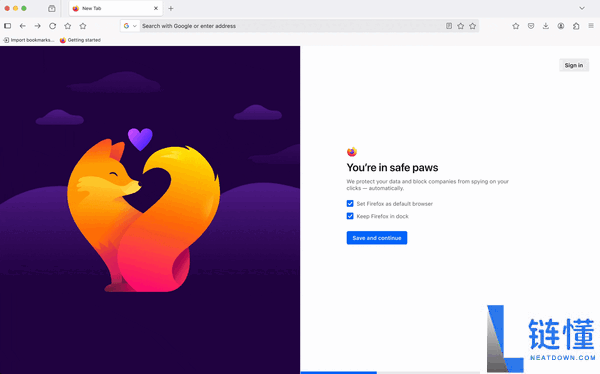This screenshot has height=374, width=600.
Task: Click the star icon beside Reader view icon
Action: tap(461, 26)
